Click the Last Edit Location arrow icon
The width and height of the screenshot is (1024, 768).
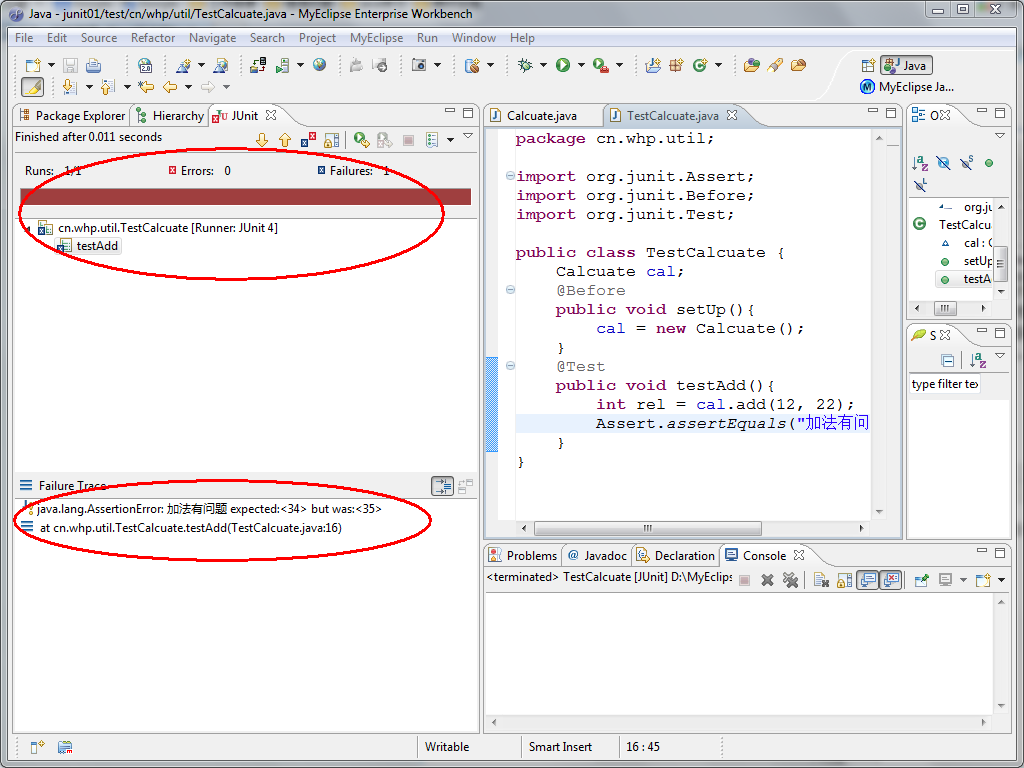(x=146, y=86)
